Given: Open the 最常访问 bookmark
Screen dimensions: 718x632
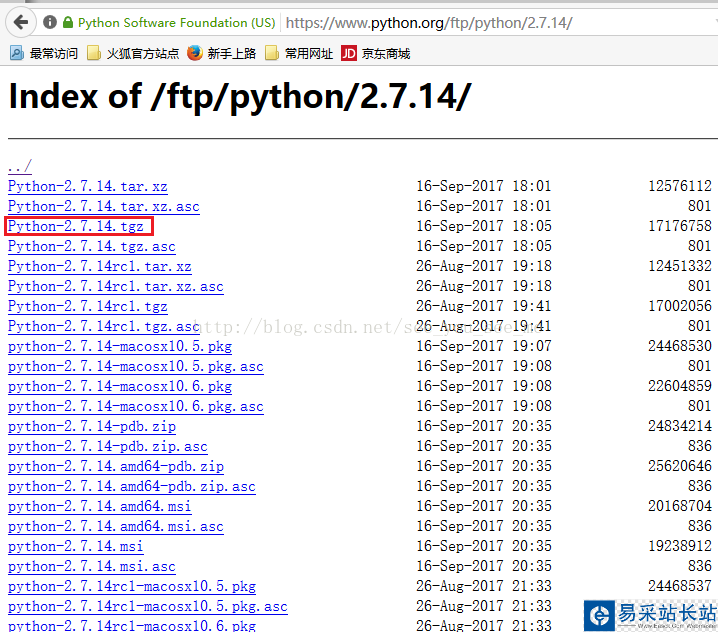Looking at the screenshot, I should 44,54.
